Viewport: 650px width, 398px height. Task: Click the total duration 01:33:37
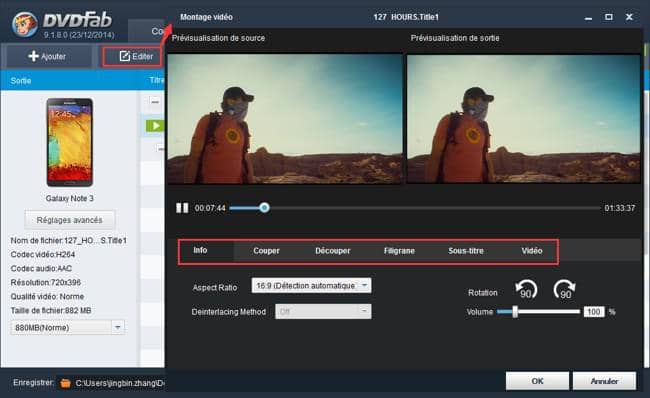pyautogui.click(x=619, y=208)
